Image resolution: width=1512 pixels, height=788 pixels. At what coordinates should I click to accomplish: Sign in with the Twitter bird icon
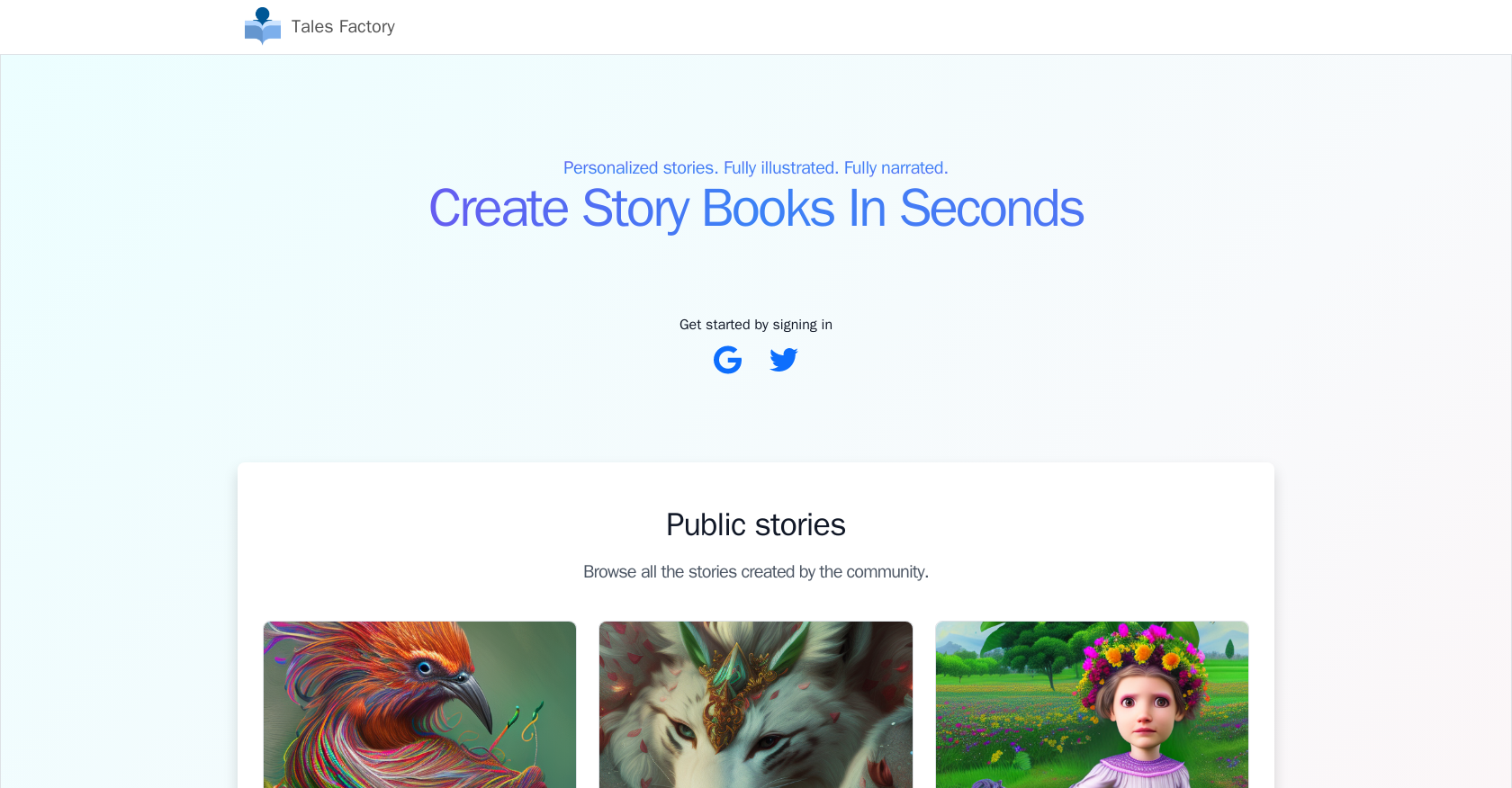click(784, 360)
